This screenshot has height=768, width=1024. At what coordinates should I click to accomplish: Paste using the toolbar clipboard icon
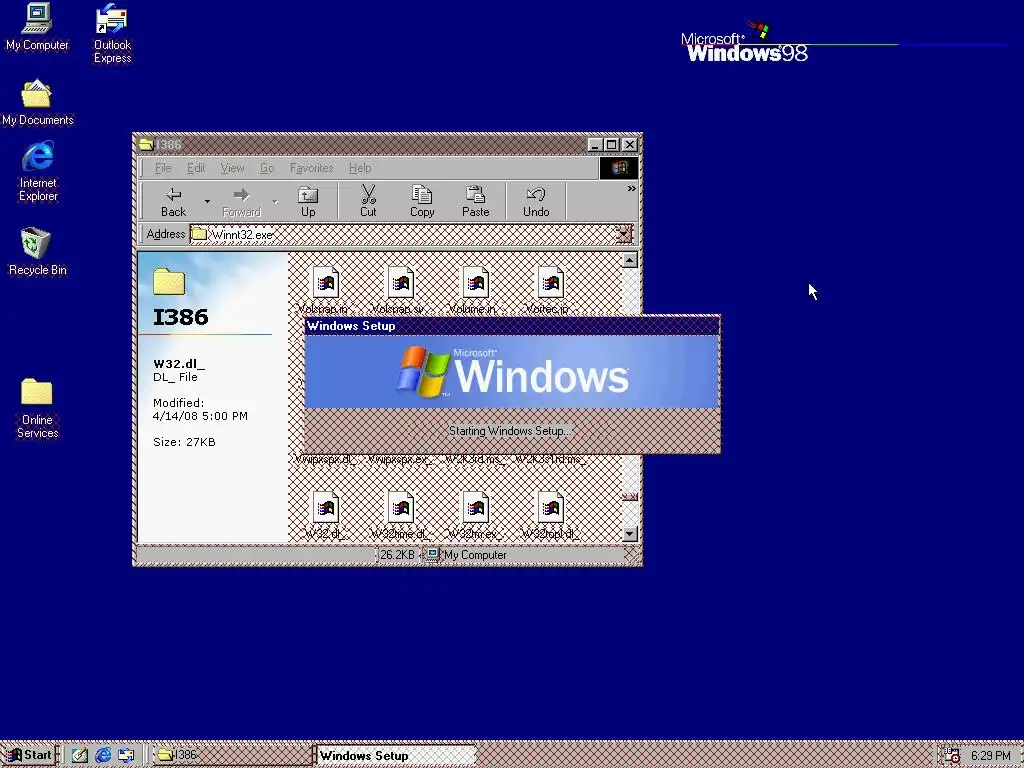[x=475, y=201]
